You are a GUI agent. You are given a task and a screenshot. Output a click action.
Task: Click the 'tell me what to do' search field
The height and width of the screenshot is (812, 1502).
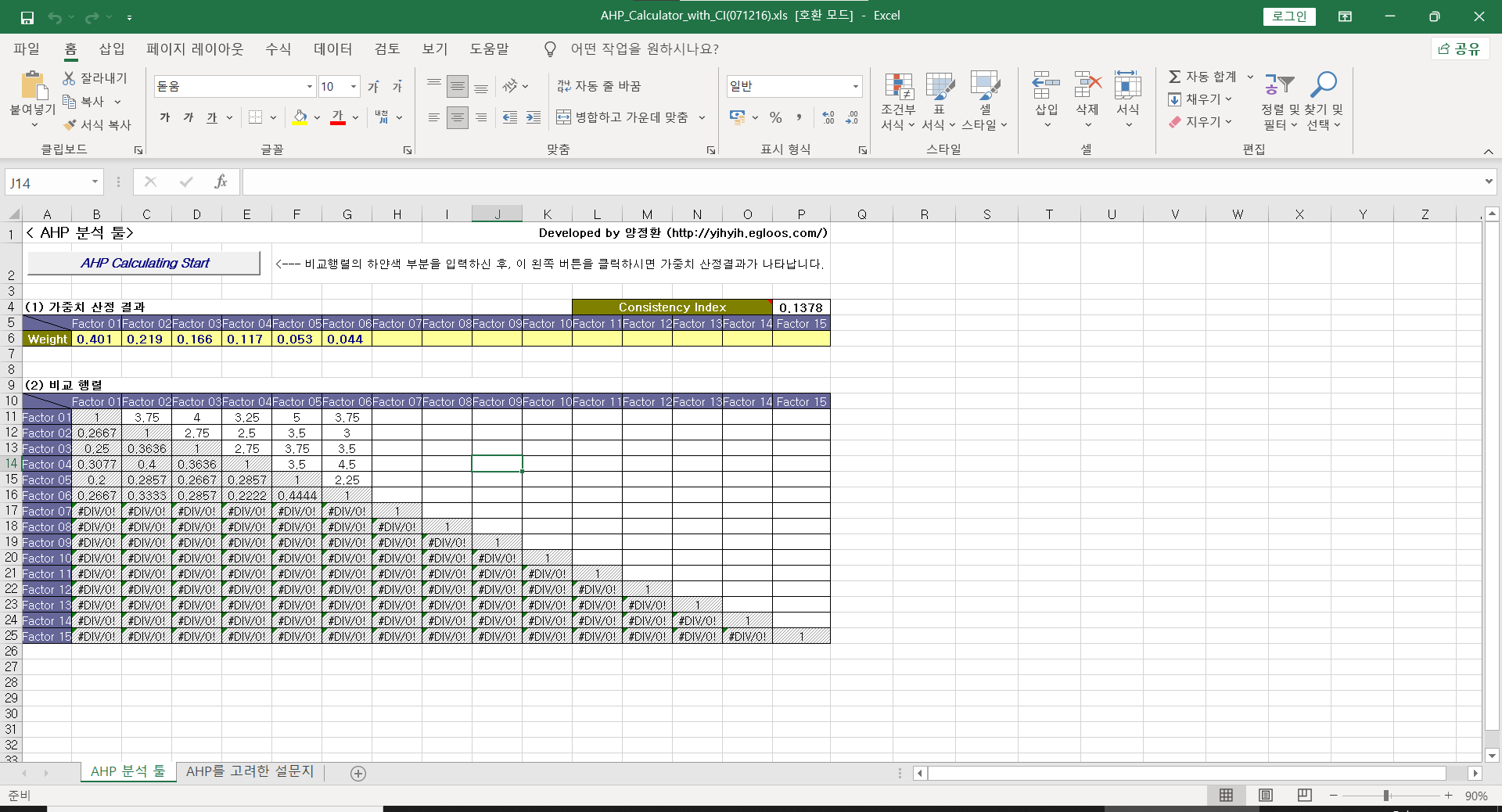(x=645, y=49)
